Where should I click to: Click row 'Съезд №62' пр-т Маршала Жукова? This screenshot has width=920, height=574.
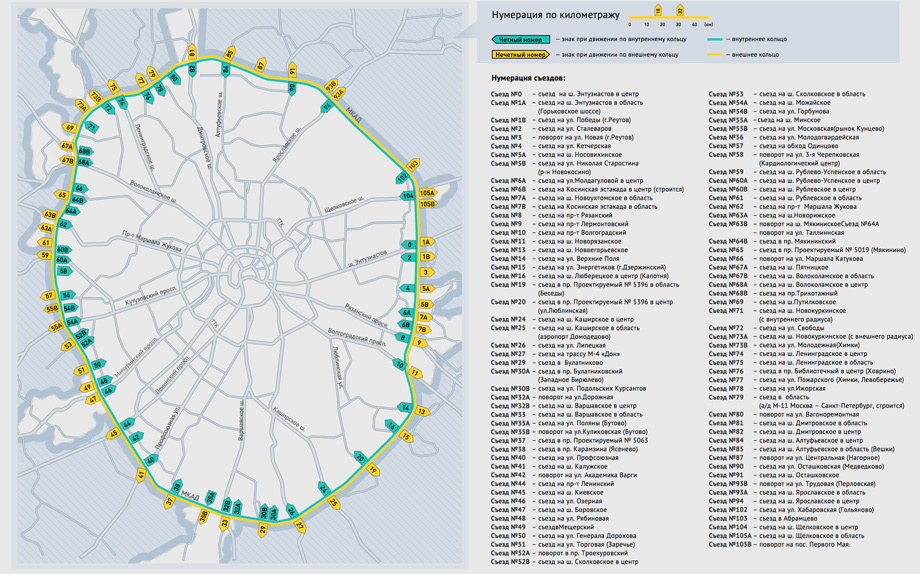tap(784, 207)
